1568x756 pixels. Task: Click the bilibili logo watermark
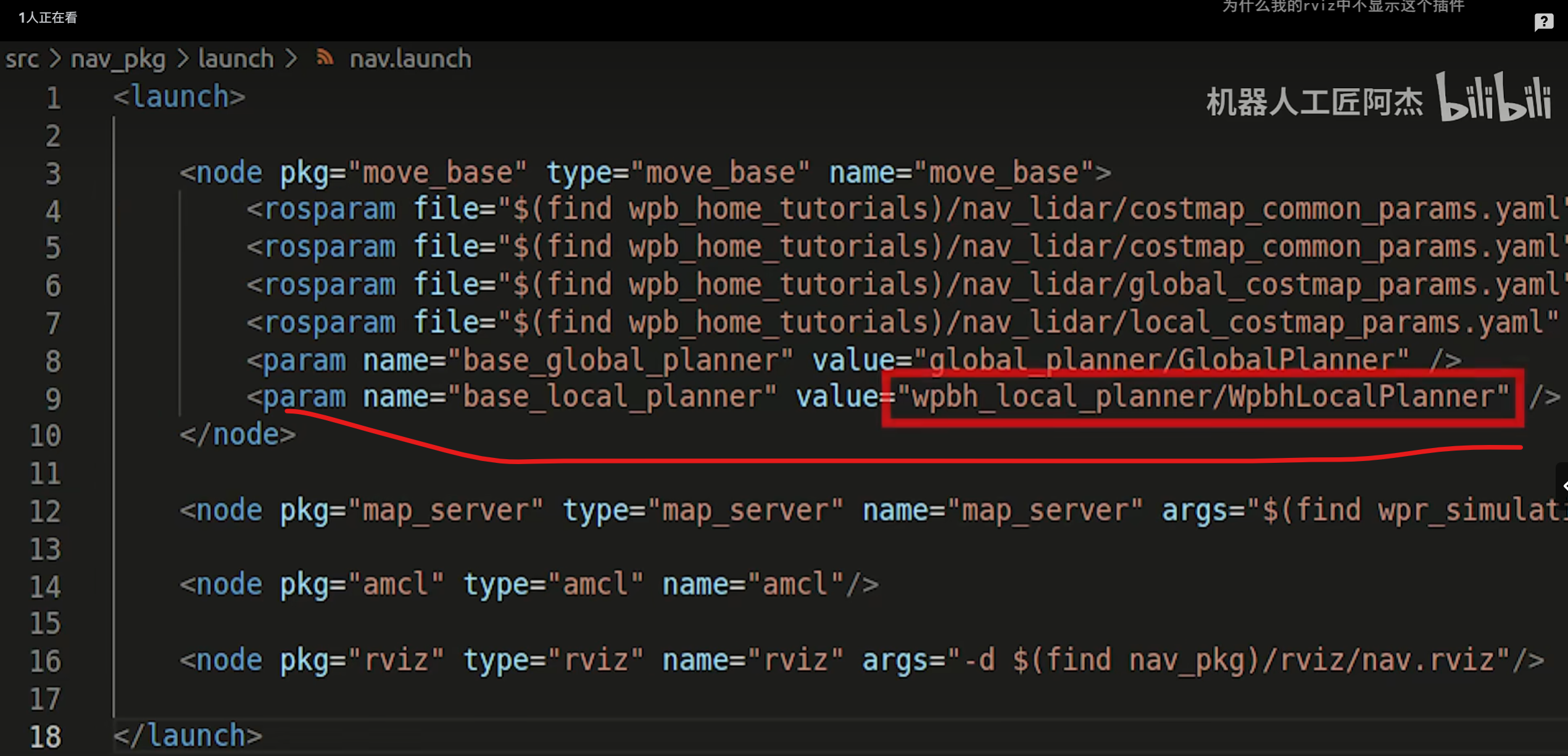[x=1493, y=98]
